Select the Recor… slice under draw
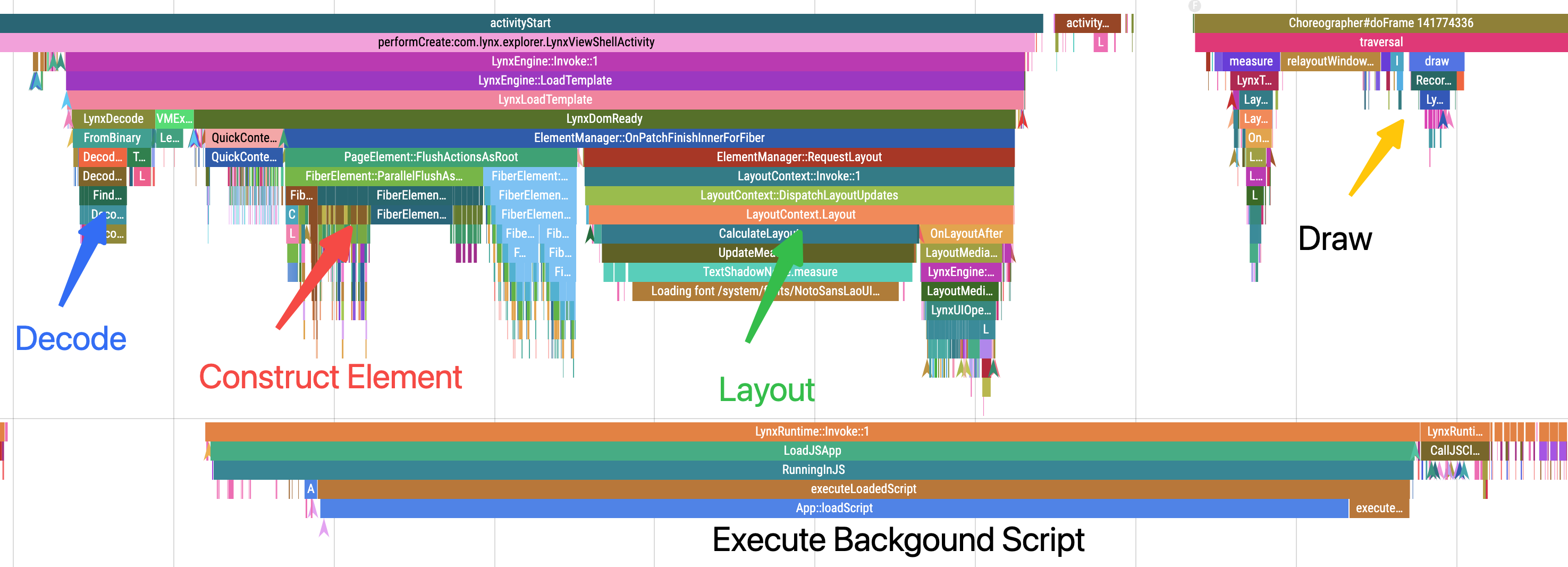Screen dimensions: 1568x567 (x=1434, y=80)
